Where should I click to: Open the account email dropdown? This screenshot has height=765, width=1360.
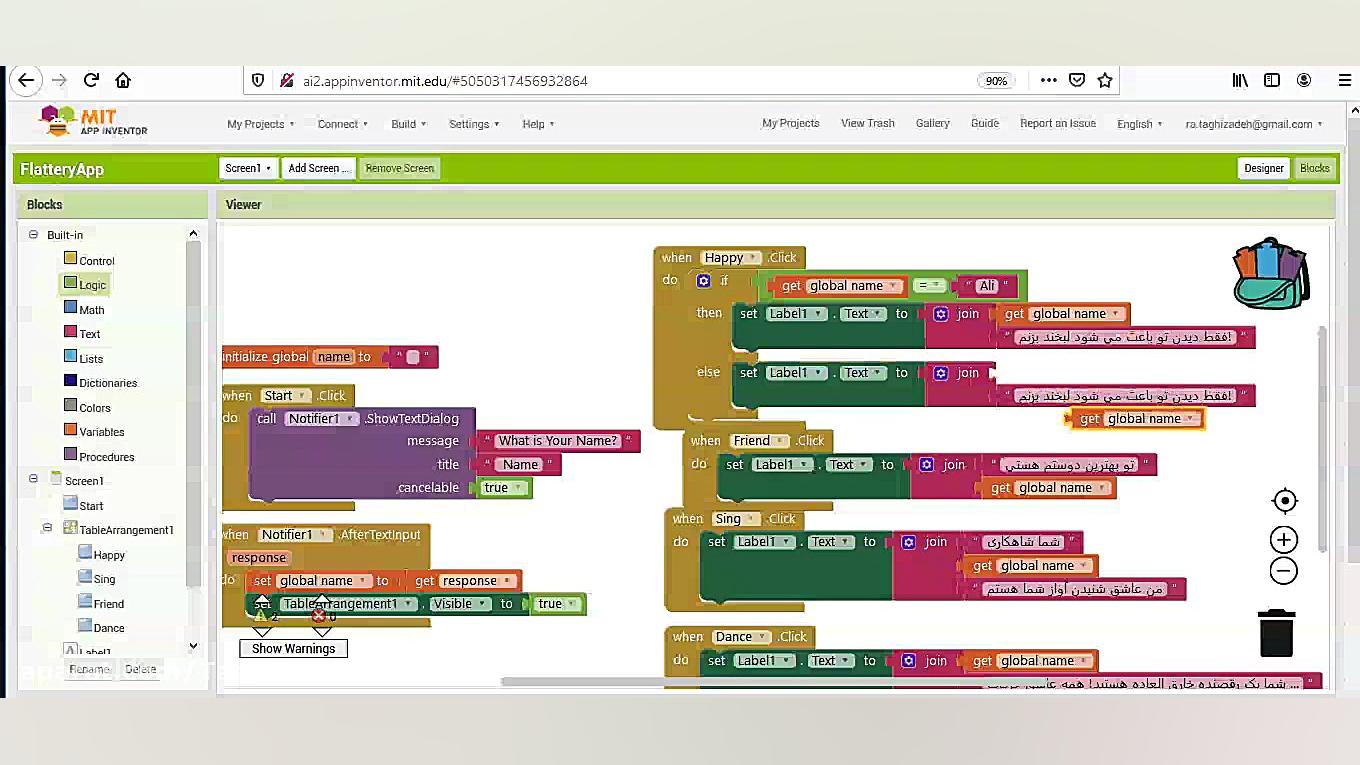click(x=1254, y=124)
